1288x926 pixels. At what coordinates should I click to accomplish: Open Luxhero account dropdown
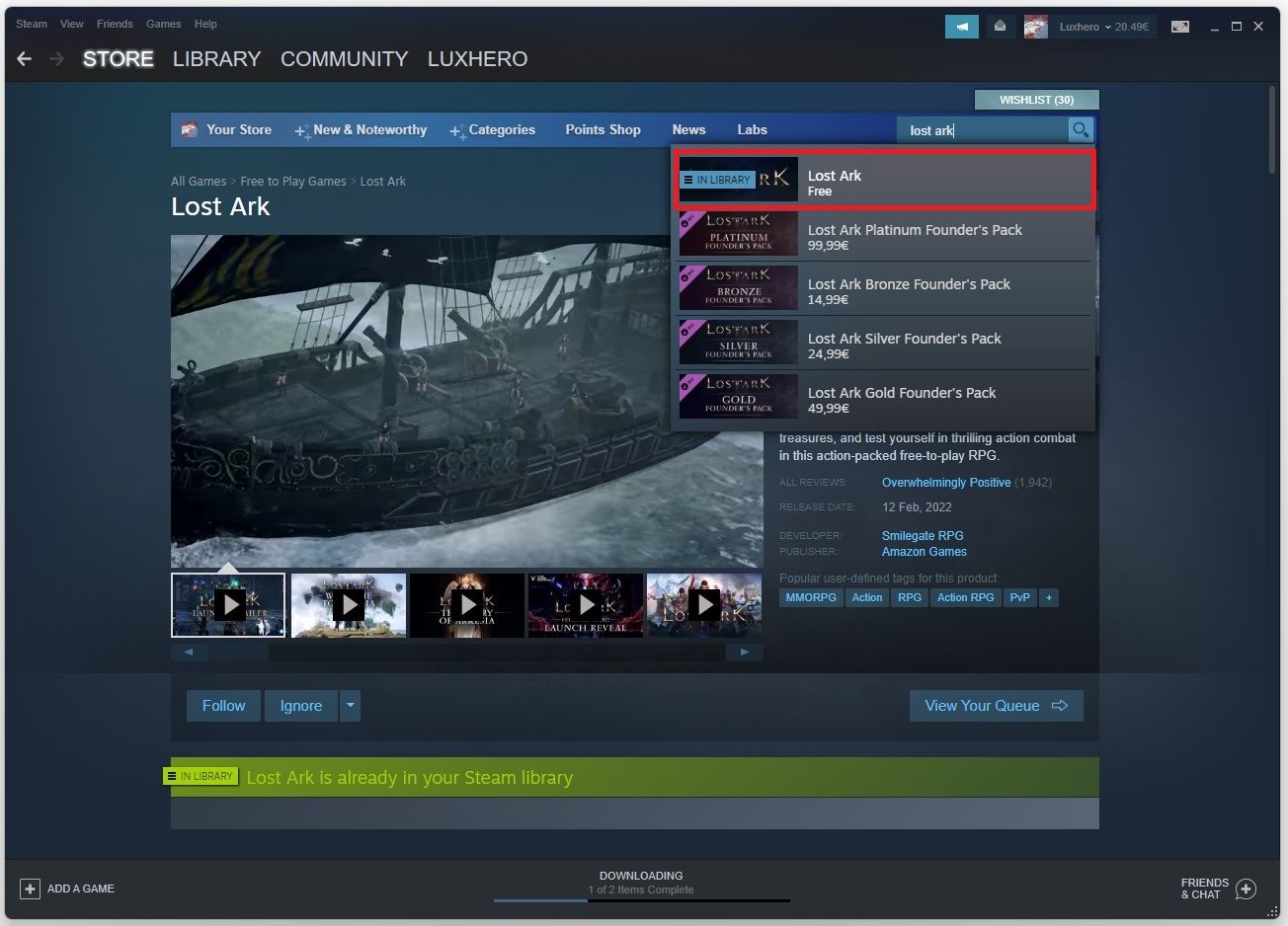click(1103, 27)
